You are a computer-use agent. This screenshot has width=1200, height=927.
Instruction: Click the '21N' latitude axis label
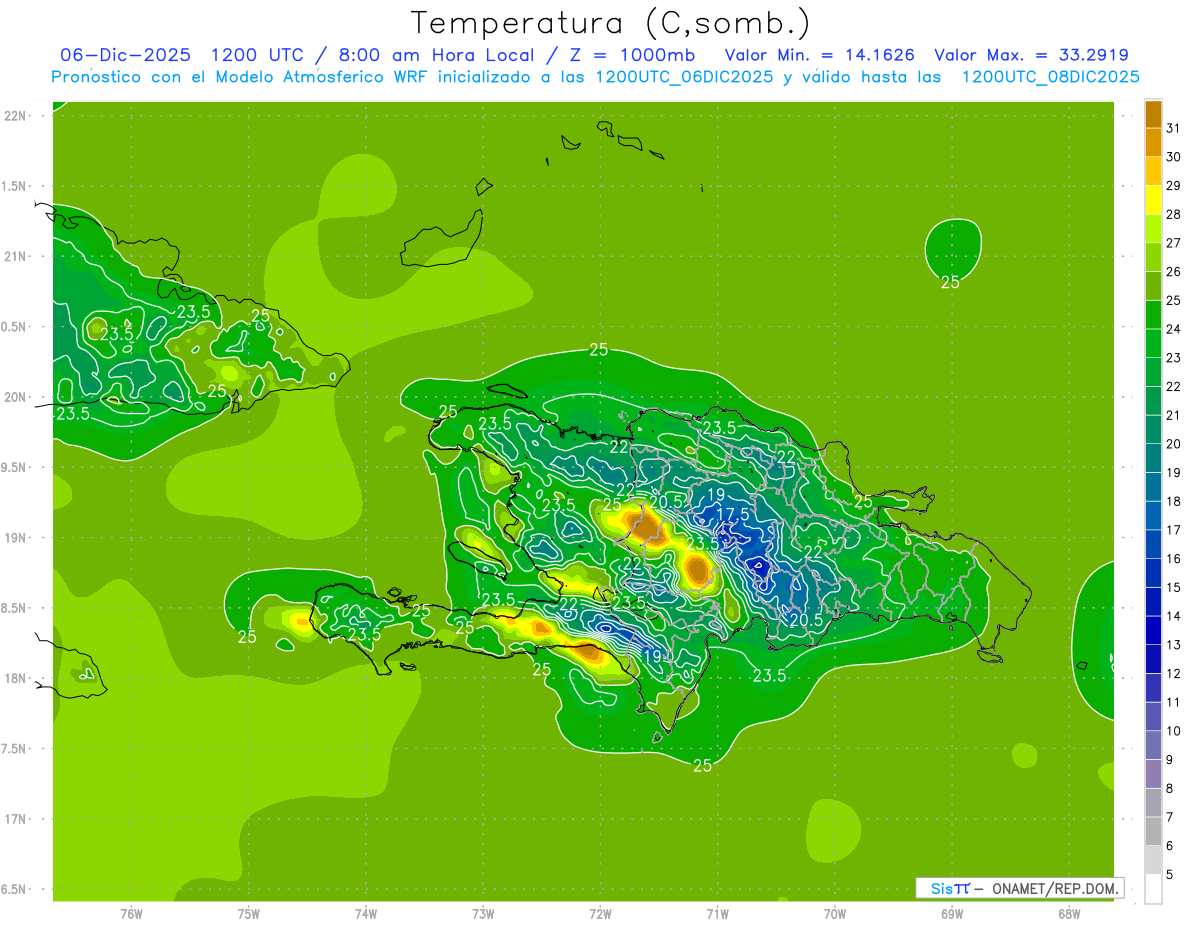point(17,256)
